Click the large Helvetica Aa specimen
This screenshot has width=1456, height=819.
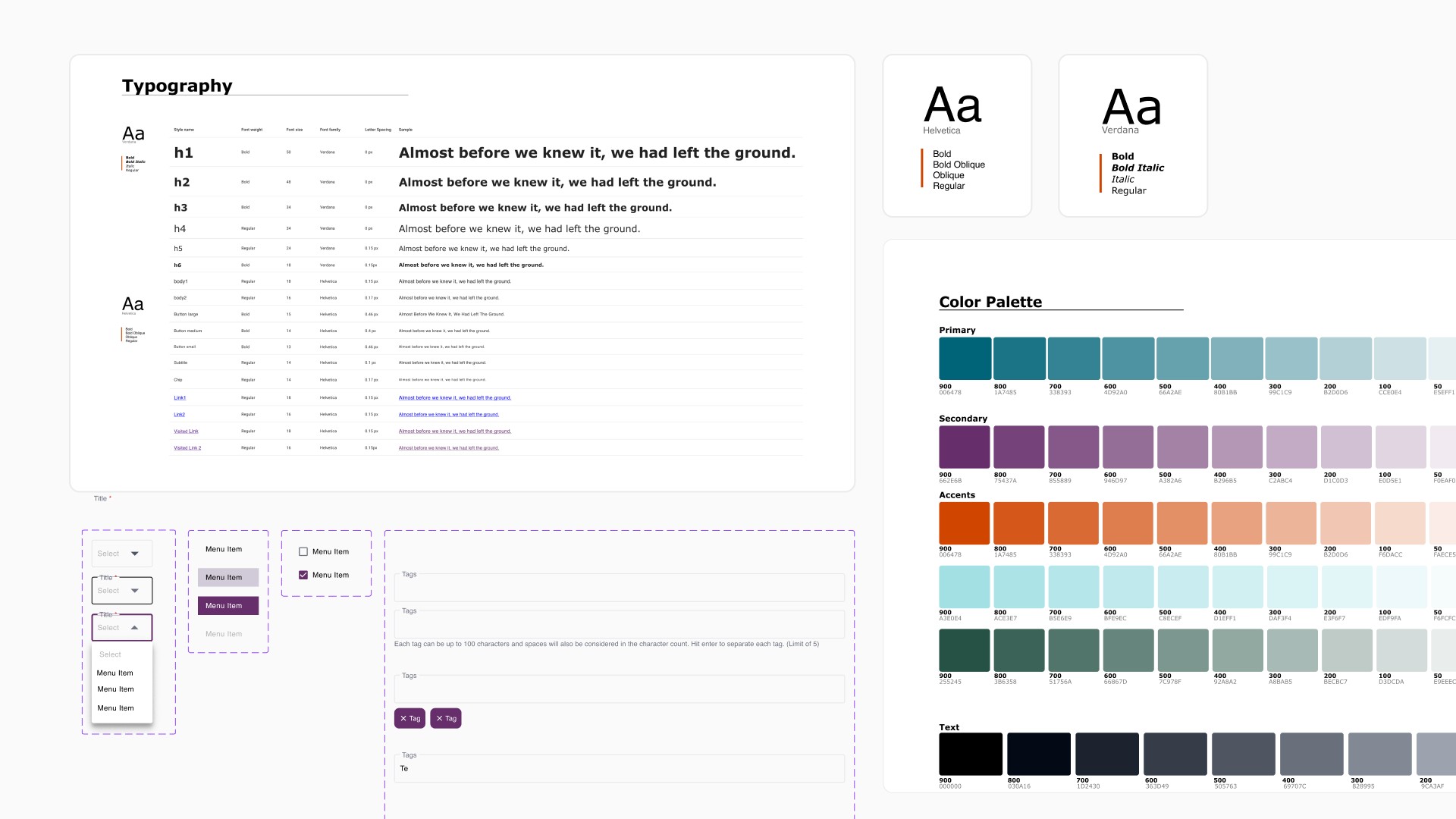pyautogui.click(x=952, y=105)
